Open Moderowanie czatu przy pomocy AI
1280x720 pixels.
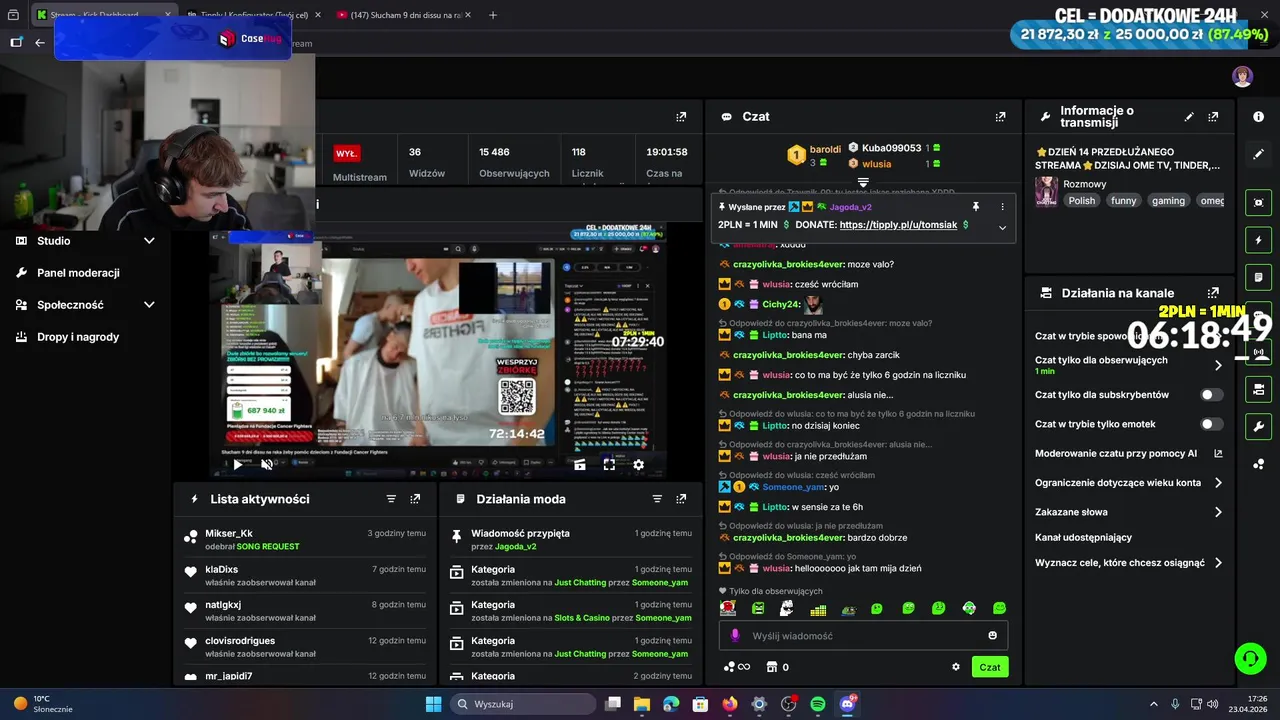coord(1129,453)
